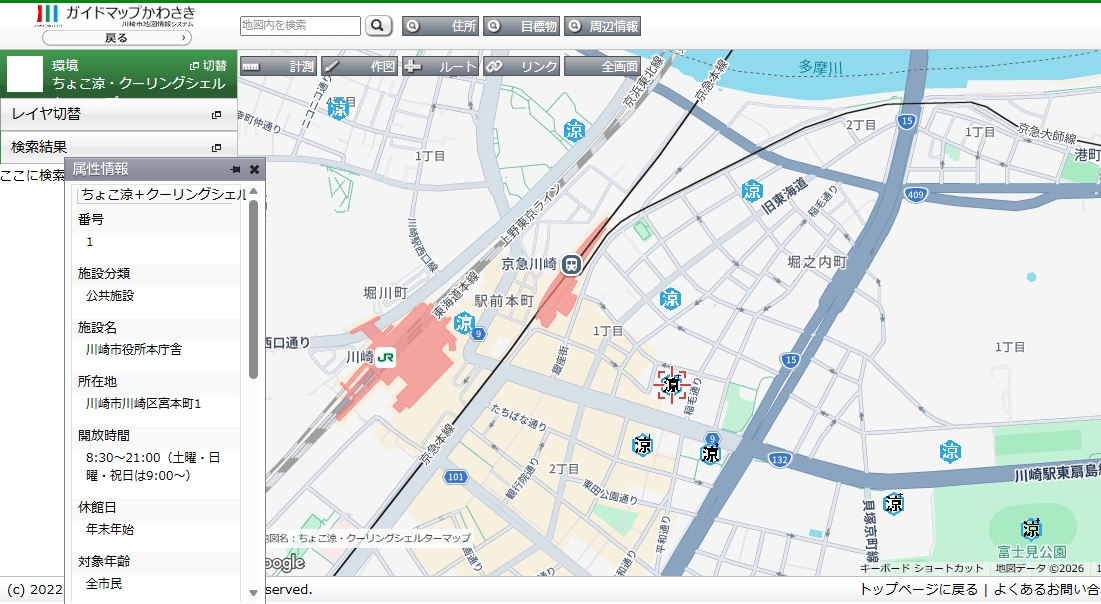1101x604 pixels.
Task: Click the 涼 marker beside route 9 shield
Action: (711, 454)
